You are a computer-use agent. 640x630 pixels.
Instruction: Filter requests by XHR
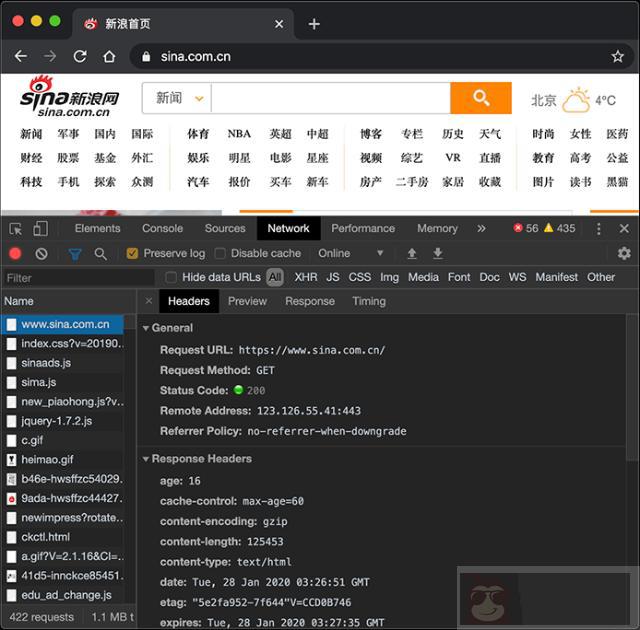[306, 277]
